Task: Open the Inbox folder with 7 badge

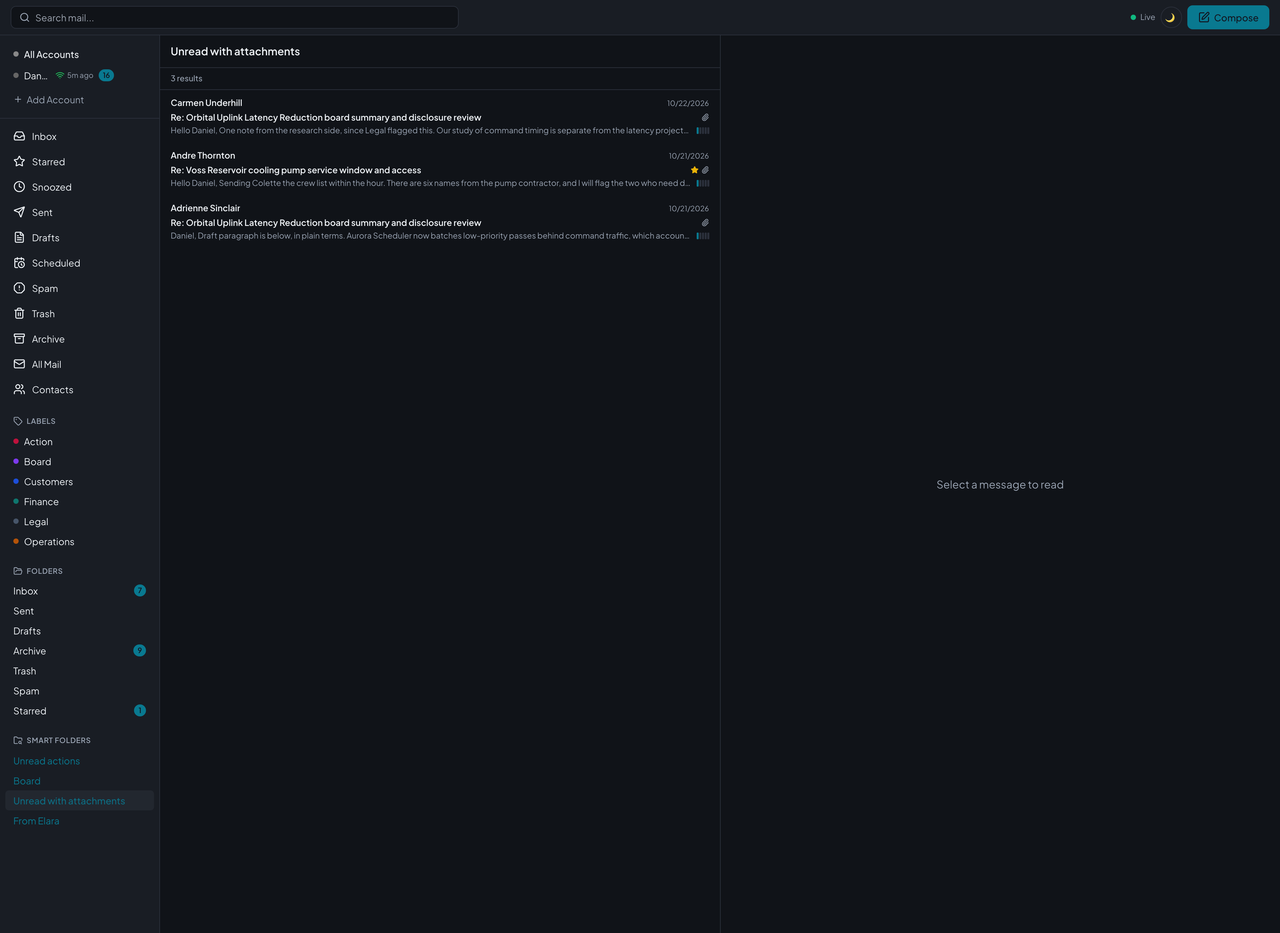Action: (80, 591)
